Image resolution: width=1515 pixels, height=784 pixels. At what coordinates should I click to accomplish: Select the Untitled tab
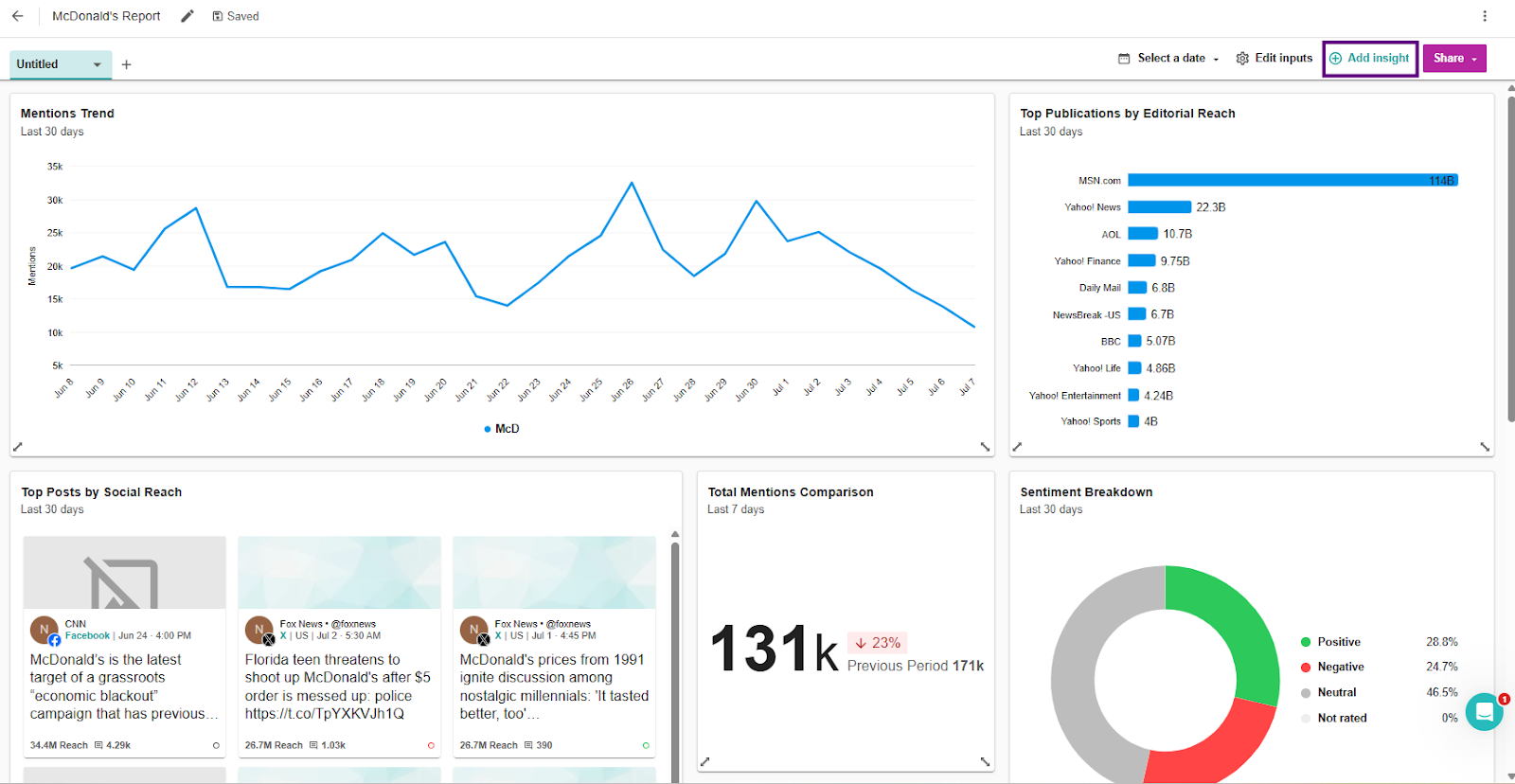point(61,64)
